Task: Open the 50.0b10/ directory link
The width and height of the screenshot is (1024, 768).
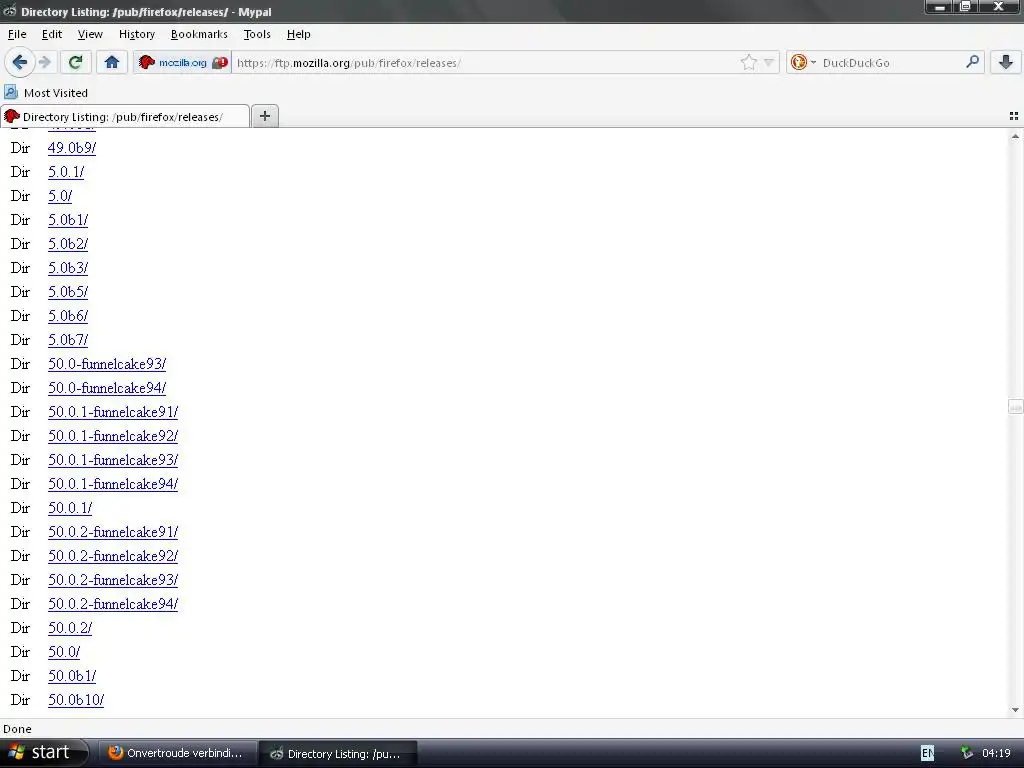Action: [76, 700]
